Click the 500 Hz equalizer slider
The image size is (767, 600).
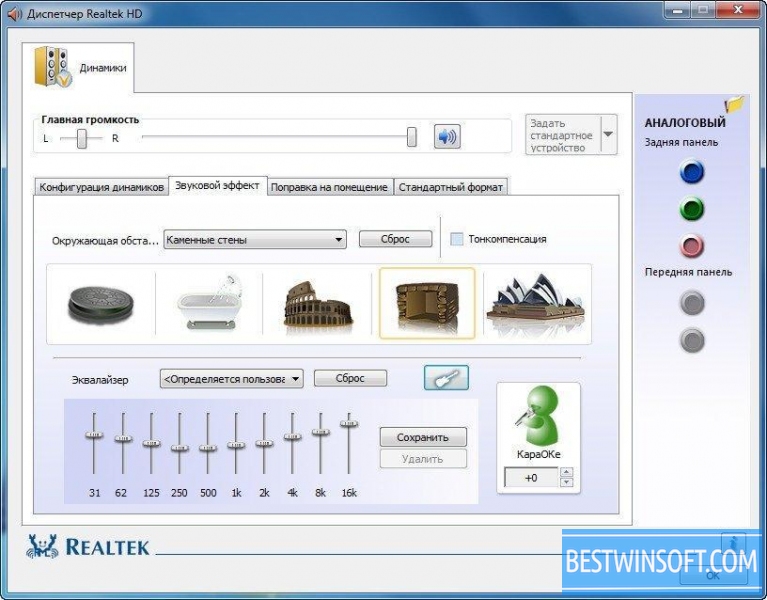(207, 447)
